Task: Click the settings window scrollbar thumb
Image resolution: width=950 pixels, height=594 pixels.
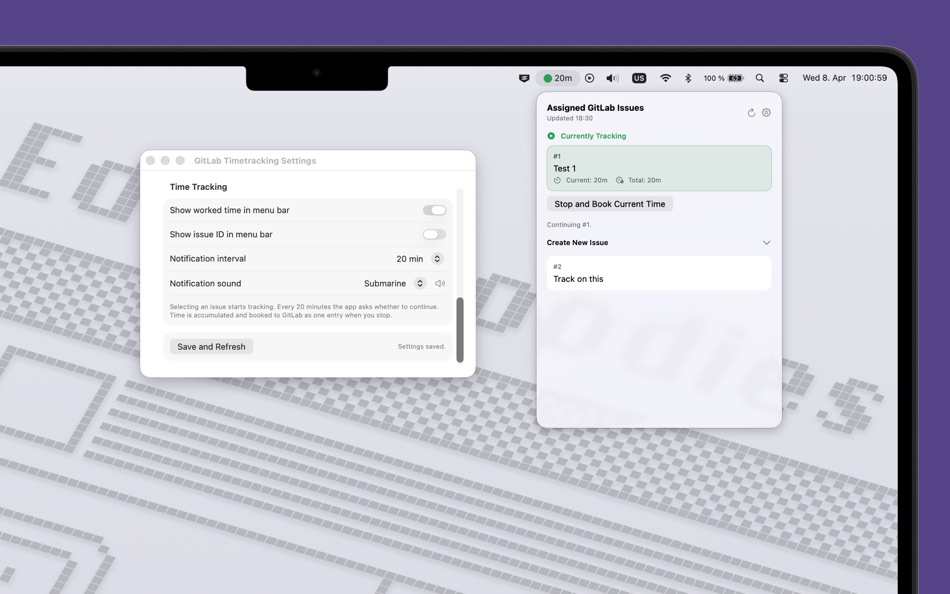Action: pyautogui.click(x=460, y=330)
